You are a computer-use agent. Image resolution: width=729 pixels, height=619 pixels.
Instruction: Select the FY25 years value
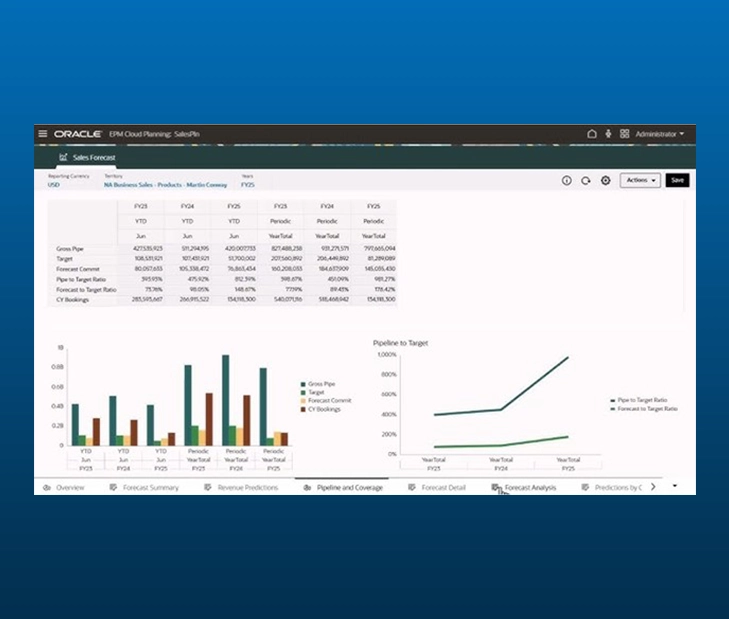248,185
